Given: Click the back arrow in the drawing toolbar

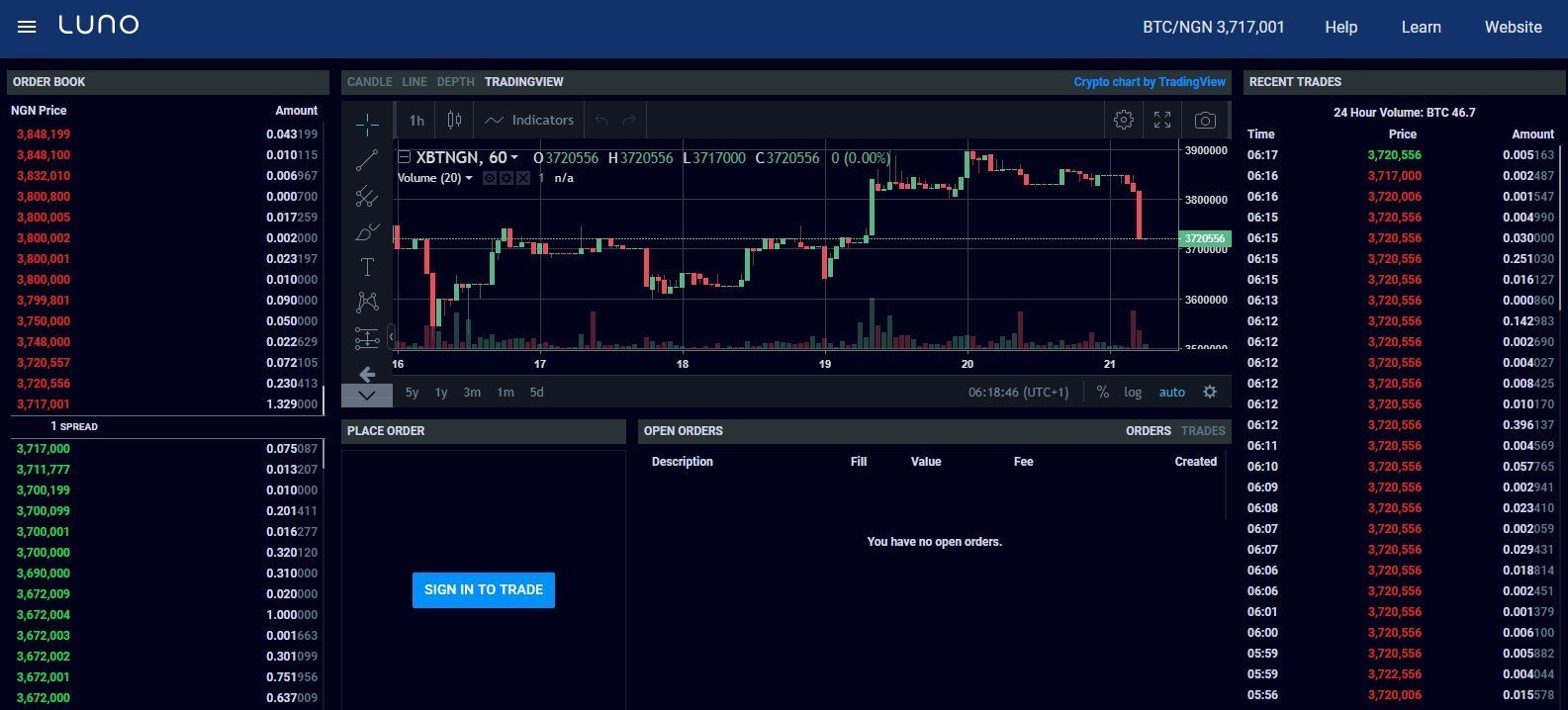Looking at the screenshot, I should click(x=367, y=374).
